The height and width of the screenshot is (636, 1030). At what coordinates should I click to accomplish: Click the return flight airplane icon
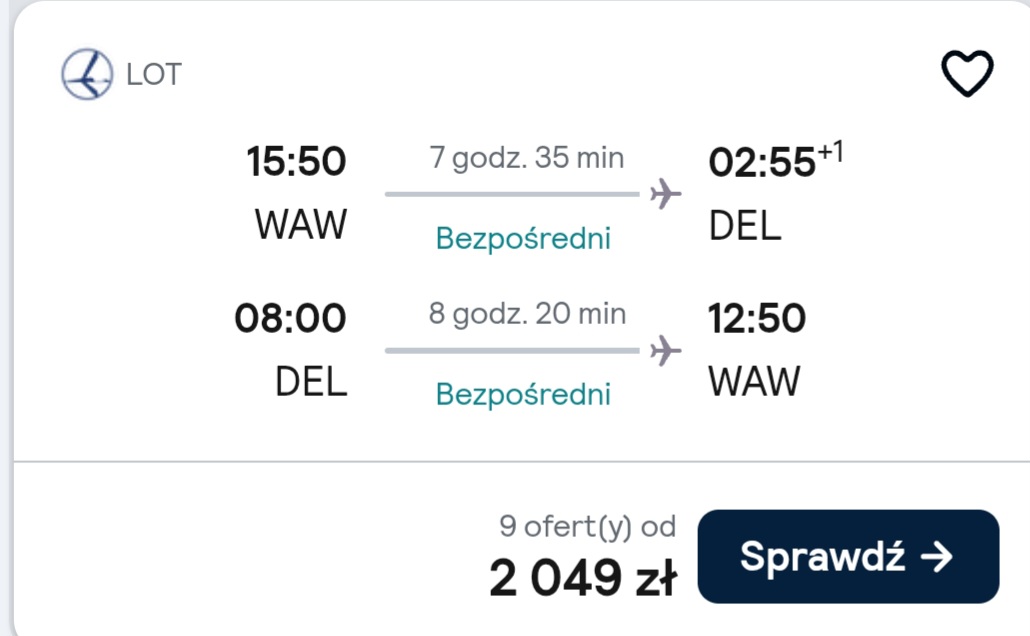tap(665, 350)
